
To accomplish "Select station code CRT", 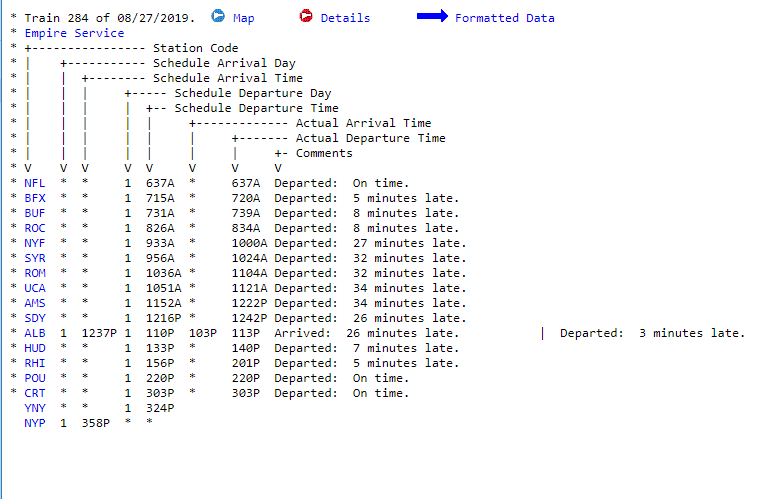I will [34, 393].
